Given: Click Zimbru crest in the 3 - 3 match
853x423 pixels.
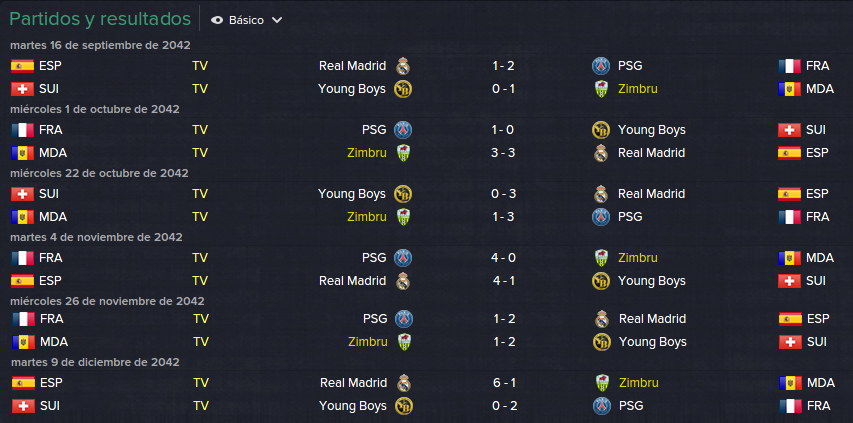Looking at the screenshot, I should pyautogui.click(x=403, y=153).
